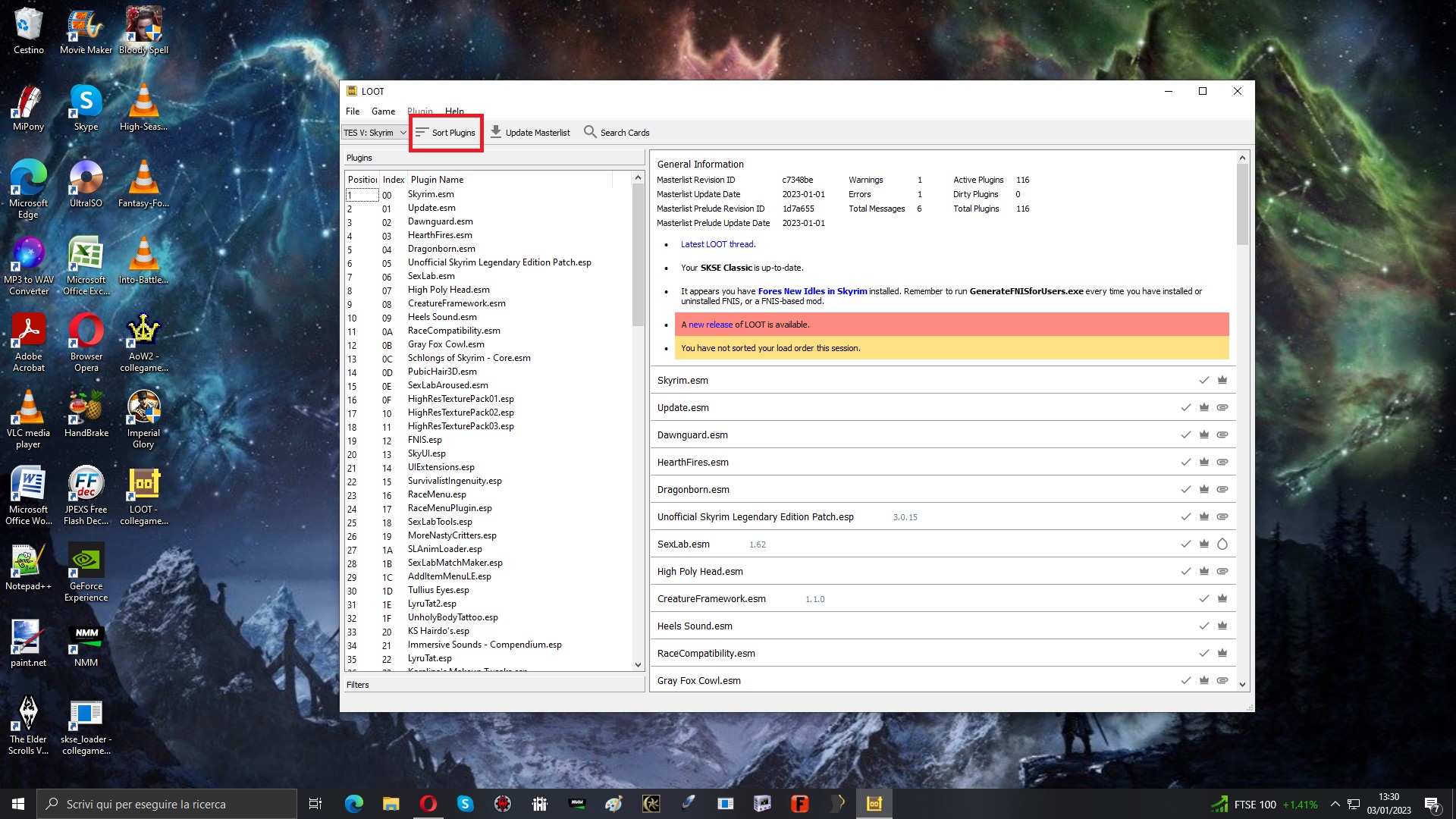Click the Windows Start button

18,804
